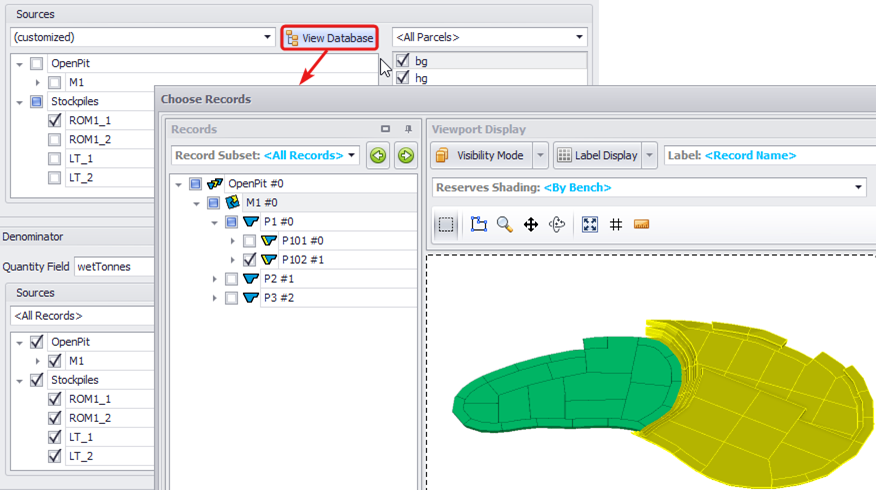Go to next record with green right arrow
Image resolution: width=876 pixels, height=490 pixels.
click(x=406, y=155)
